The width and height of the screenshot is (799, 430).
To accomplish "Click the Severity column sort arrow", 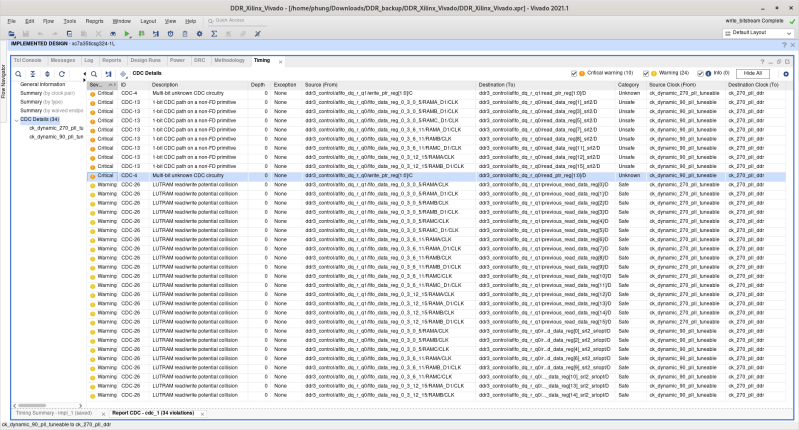I will pyautogui.click(x=110, y=85).
